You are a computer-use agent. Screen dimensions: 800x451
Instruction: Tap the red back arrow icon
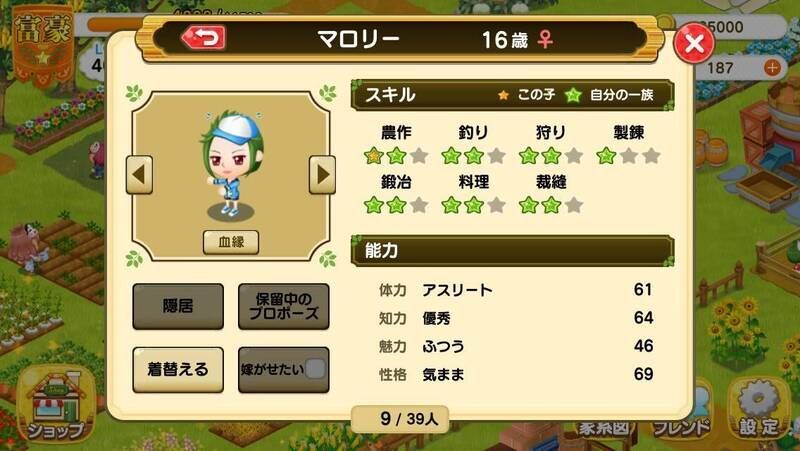(x=204, y=38)
